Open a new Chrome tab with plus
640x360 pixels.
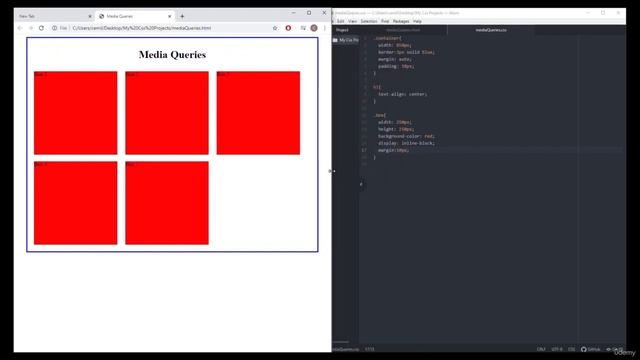click(182, 16)
